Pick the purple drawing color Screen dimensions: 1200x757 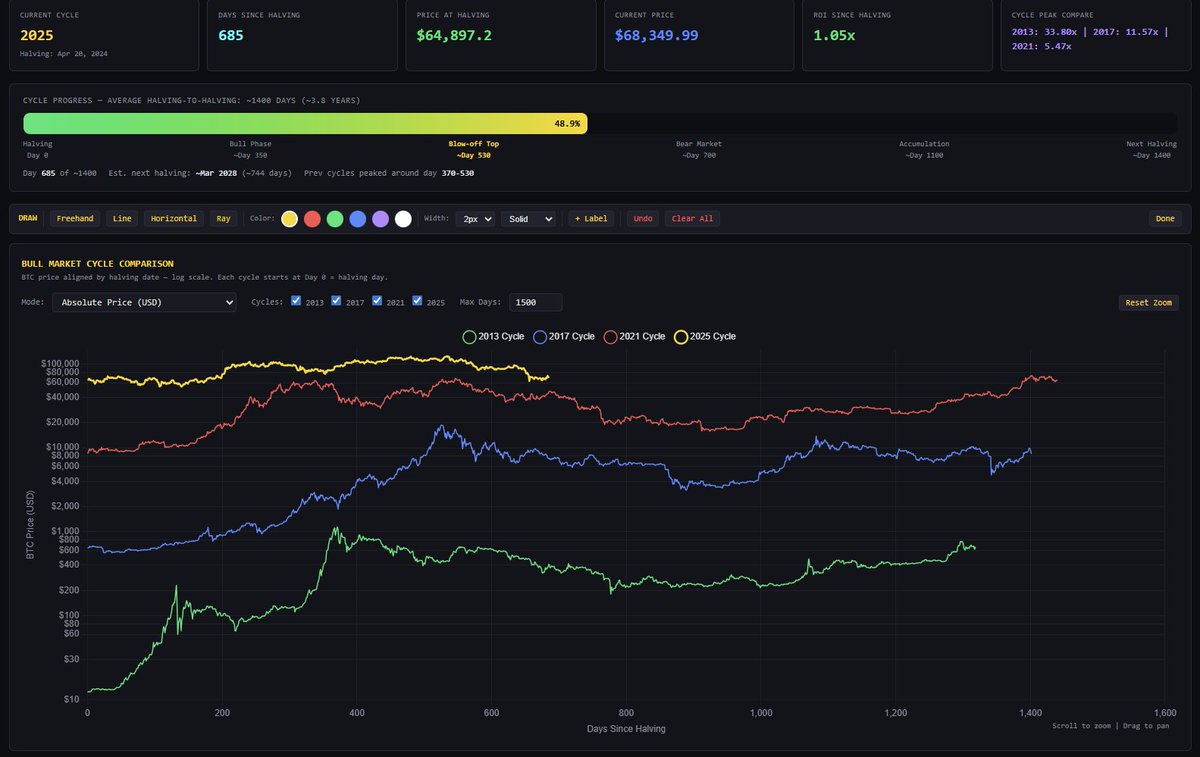(x=380, y=218)
